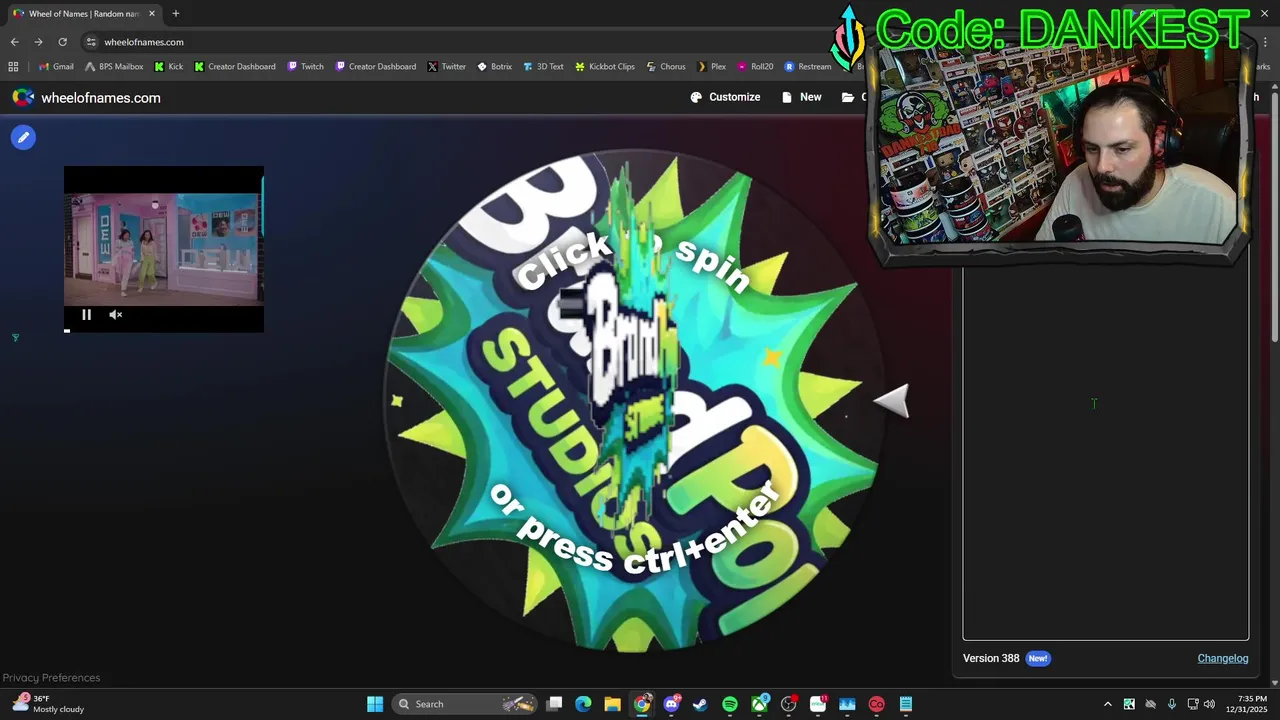This screenshot has height=720, width=1280.
Task: Go back in browser history
Action: (14, 42)
